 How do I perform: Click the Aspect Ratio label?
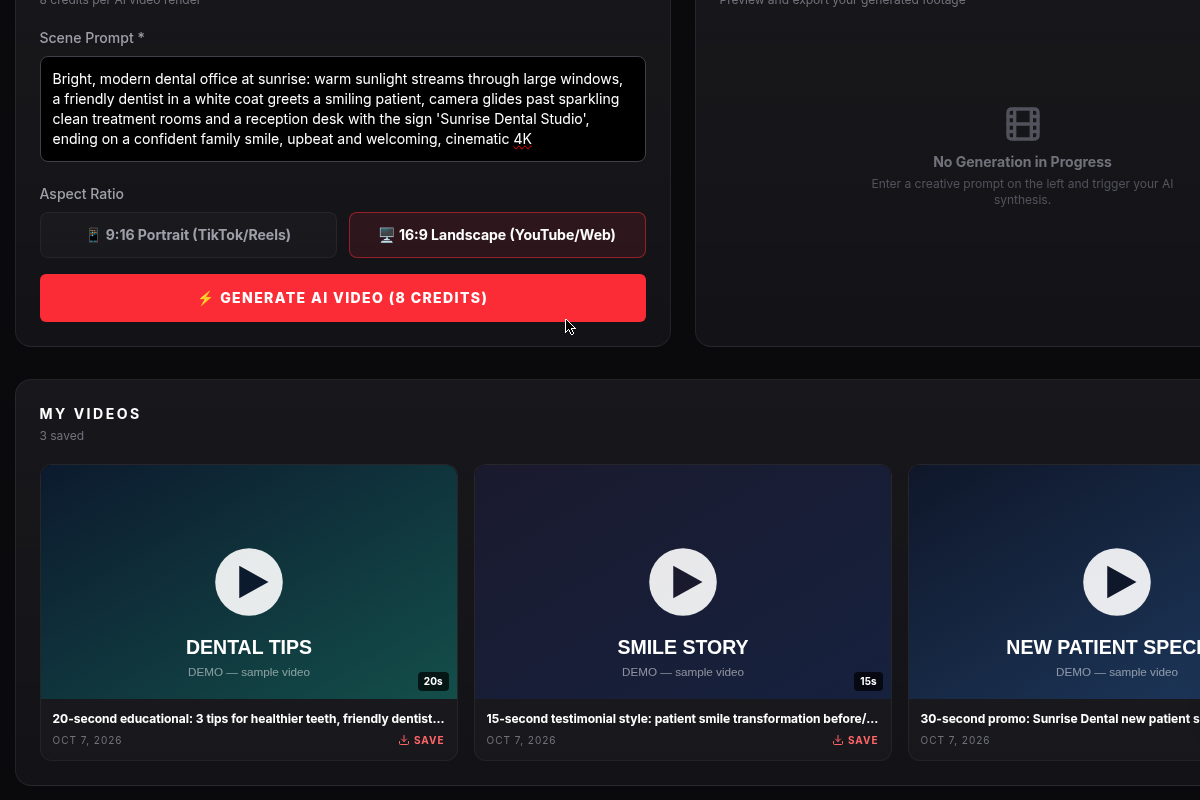(x=82, y=194)
